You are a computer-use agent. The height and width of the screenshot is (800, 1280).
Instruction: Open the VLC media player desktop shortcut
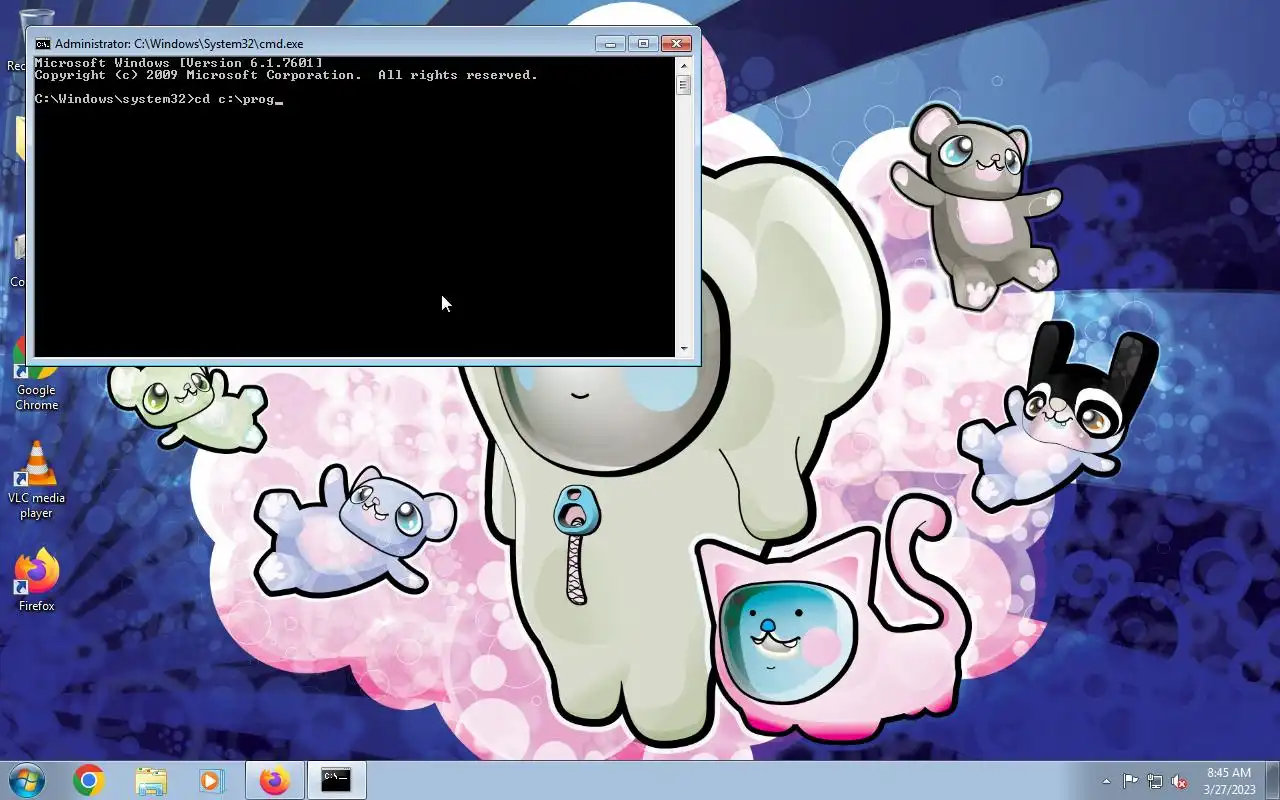tap(36, 481)
